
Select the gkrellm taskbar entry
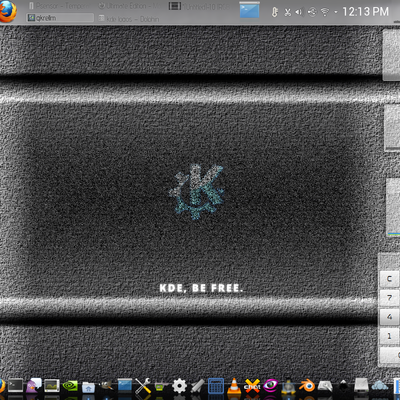click(60, 18)
